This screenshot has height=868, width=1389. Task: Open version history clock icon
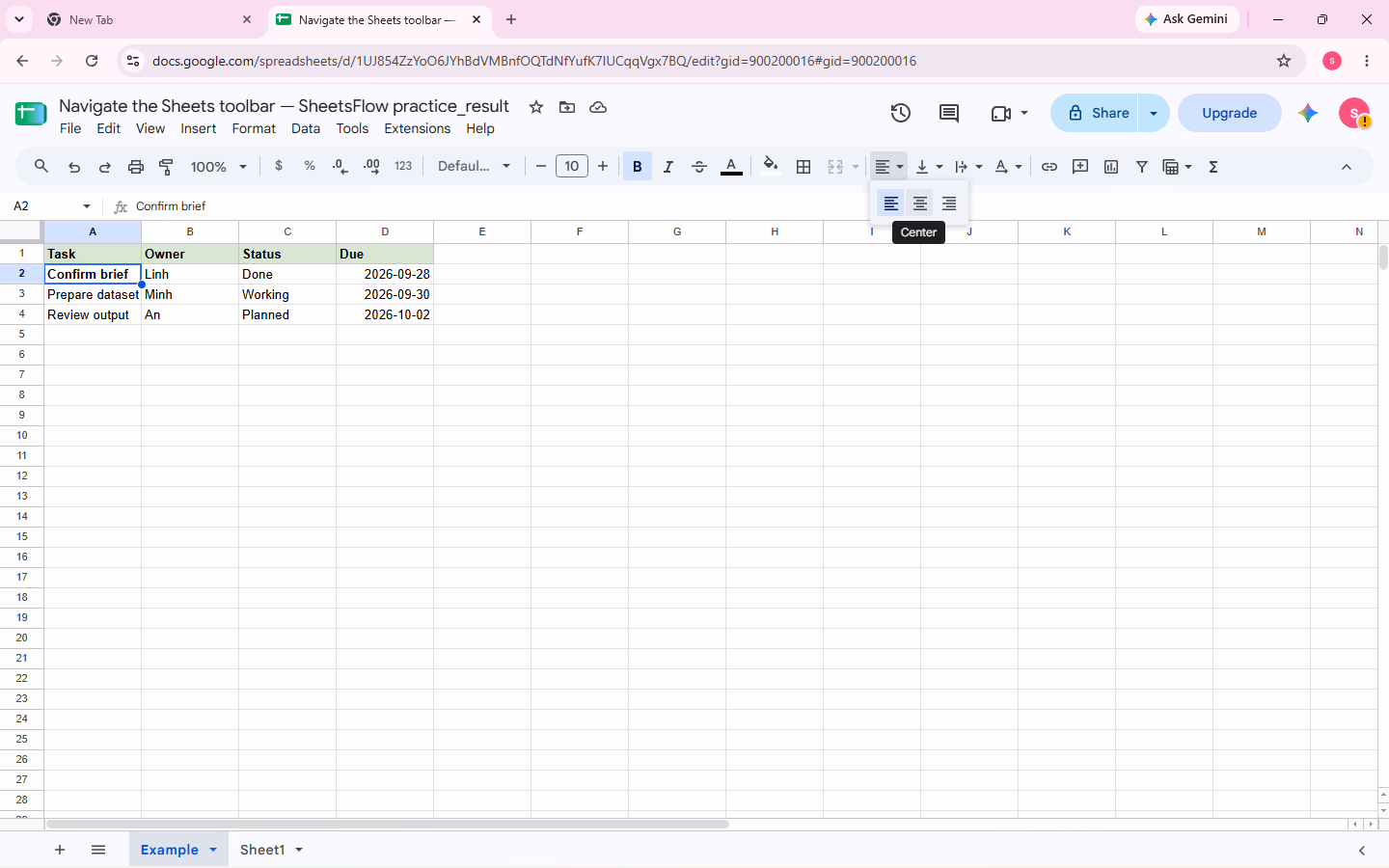901,113
